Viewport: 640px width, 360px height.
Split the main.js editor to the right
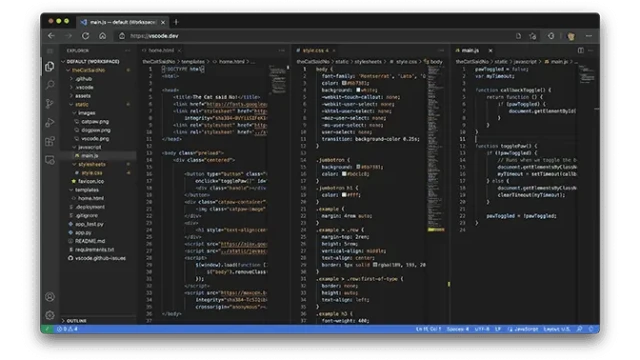click(580, 51)
